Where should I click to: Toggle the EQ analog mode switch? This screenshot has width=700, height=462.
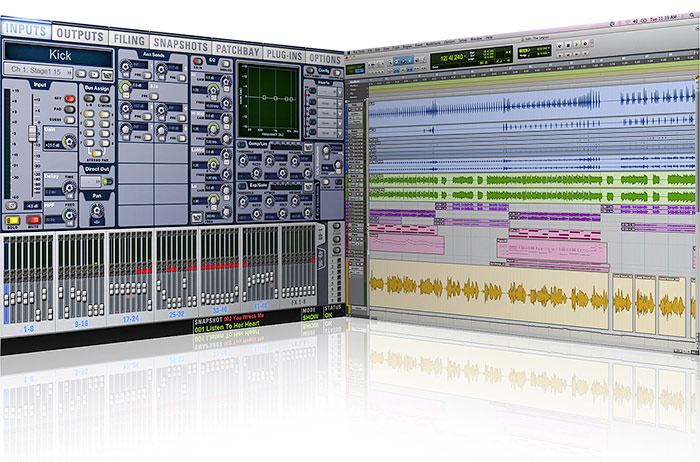point(226,64)
